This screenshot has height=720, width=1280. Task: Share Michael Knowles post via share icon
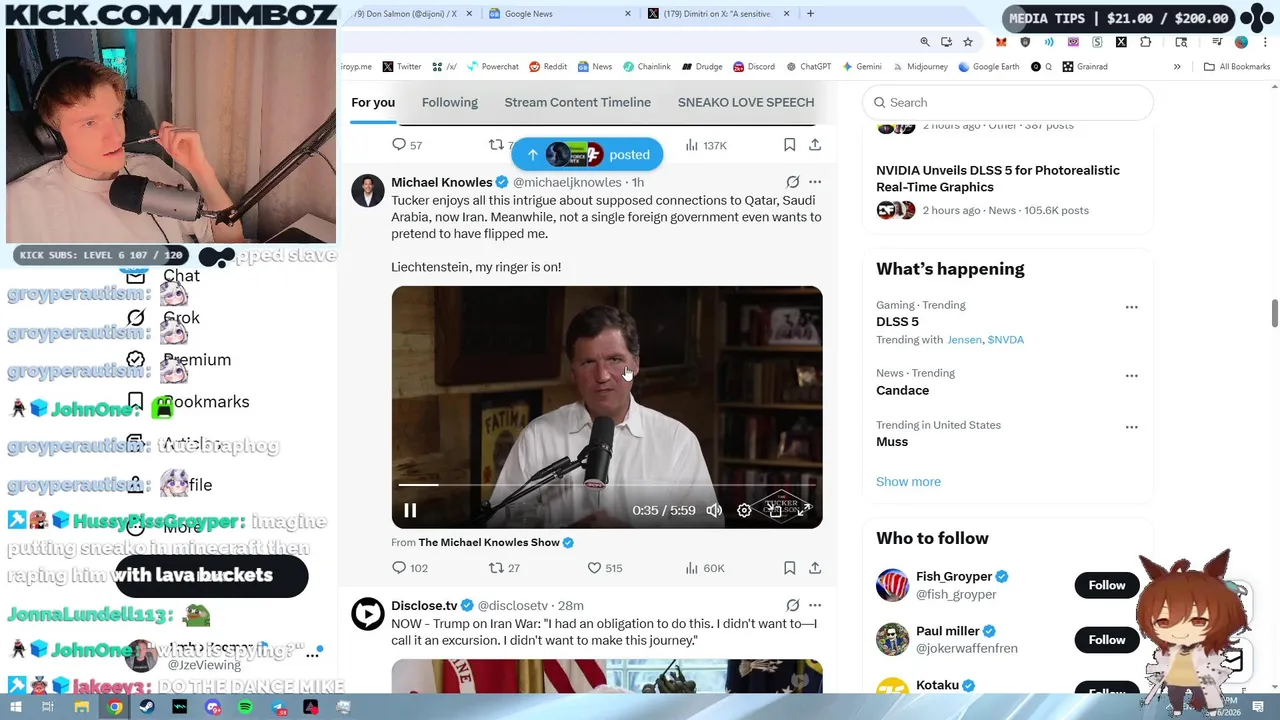[815, 568]
